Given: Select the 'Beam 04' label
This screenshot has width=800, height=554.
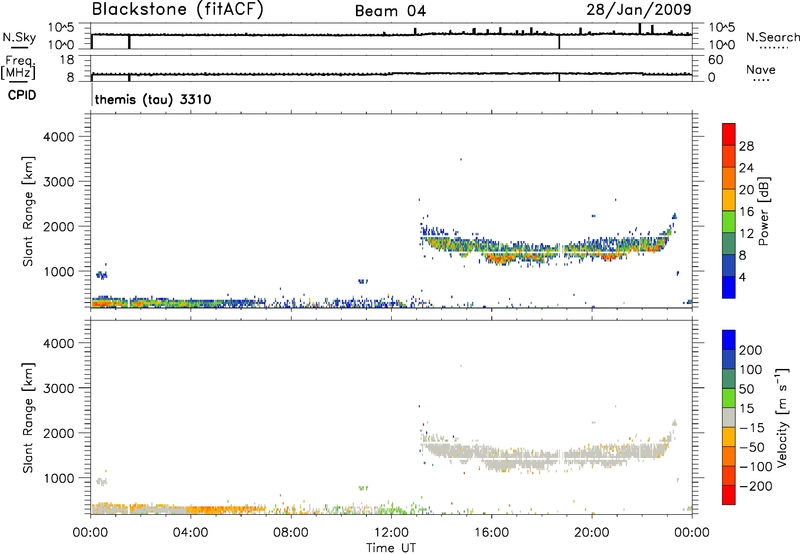Looking at the screenshot, I should [390, 11].
